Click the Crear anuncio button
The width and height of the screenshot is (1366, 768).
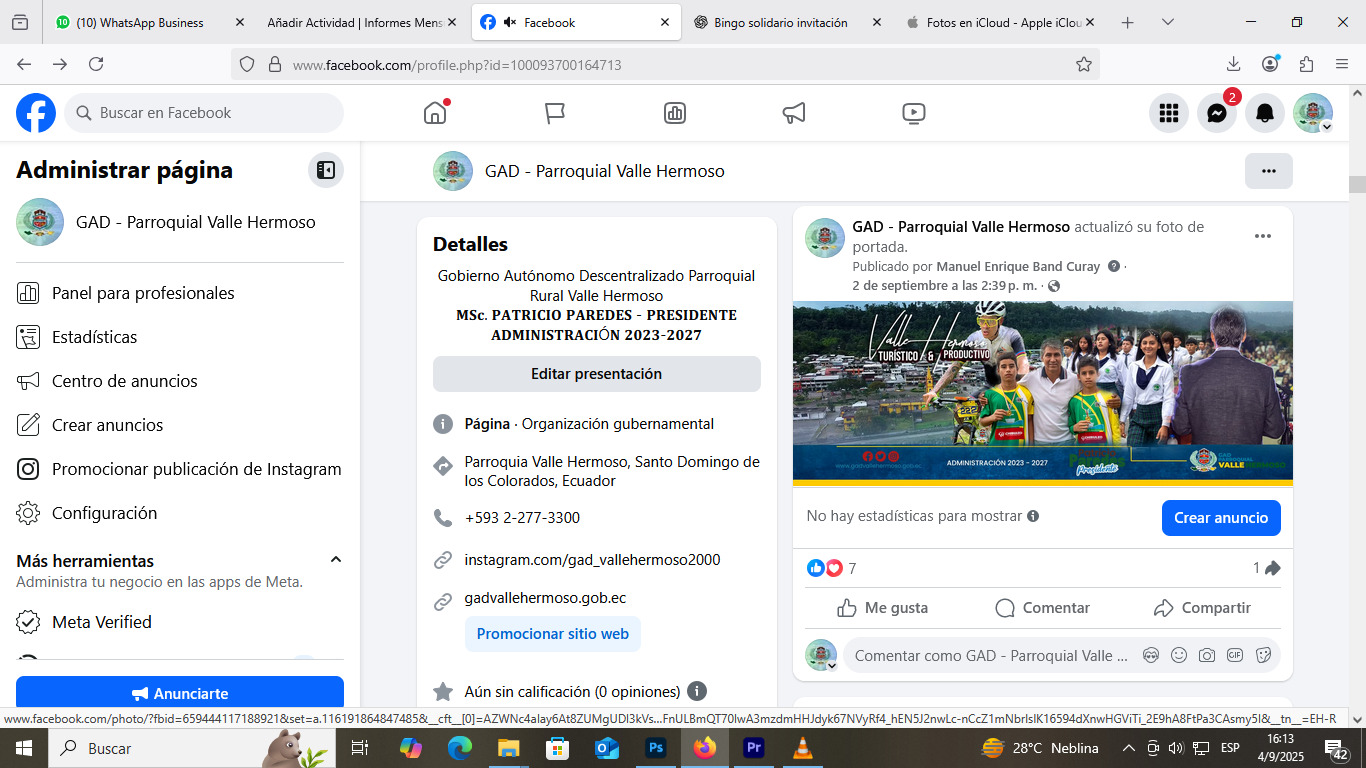coord(1220,518)
